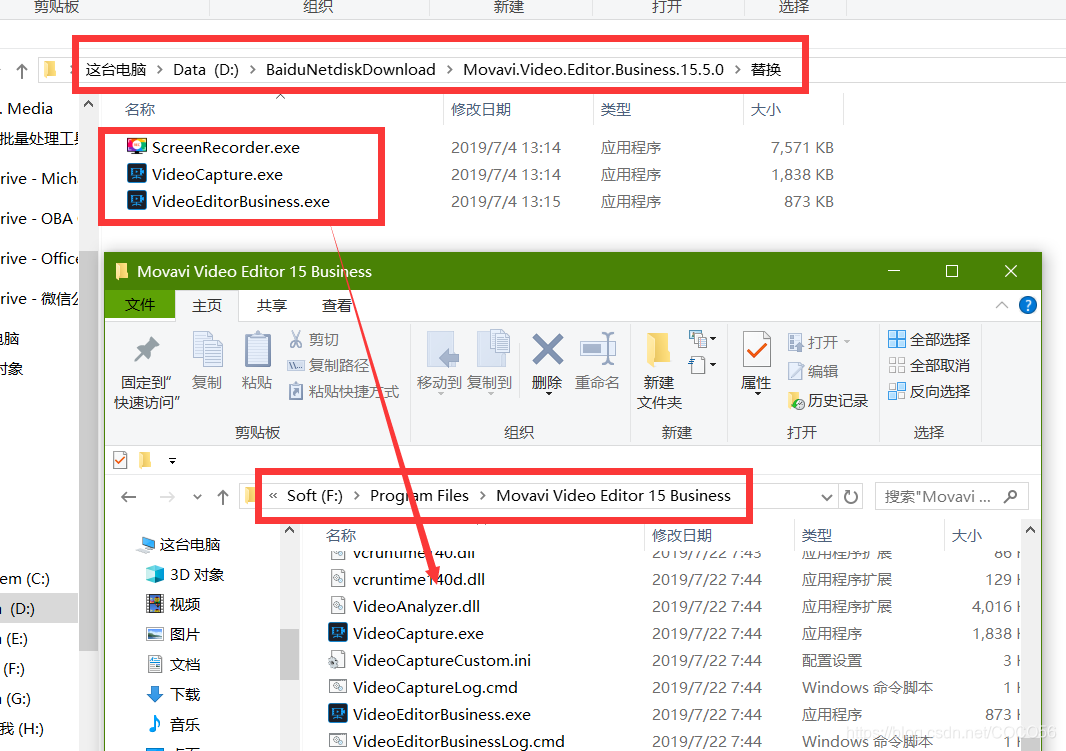The image size is (1066, 751).
Task: Pin folder to Quick access in Movavi window
Action: [146, 372]
